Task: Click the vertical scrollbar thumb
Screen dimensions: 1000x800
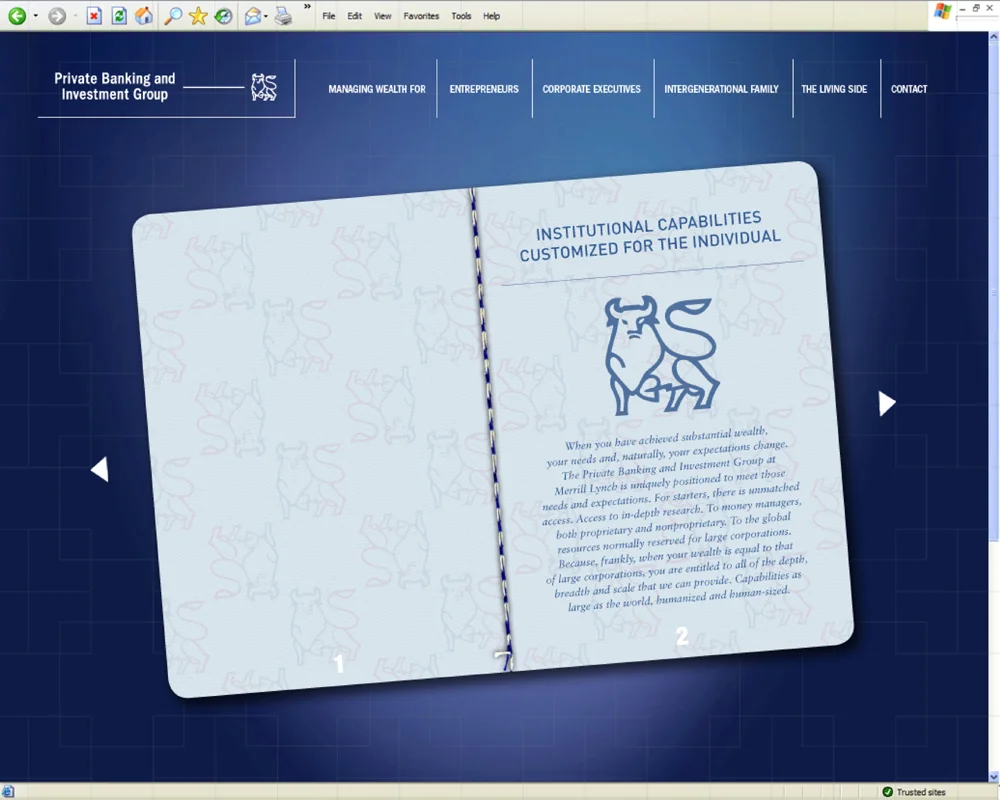Action: (x=994, y=293)
